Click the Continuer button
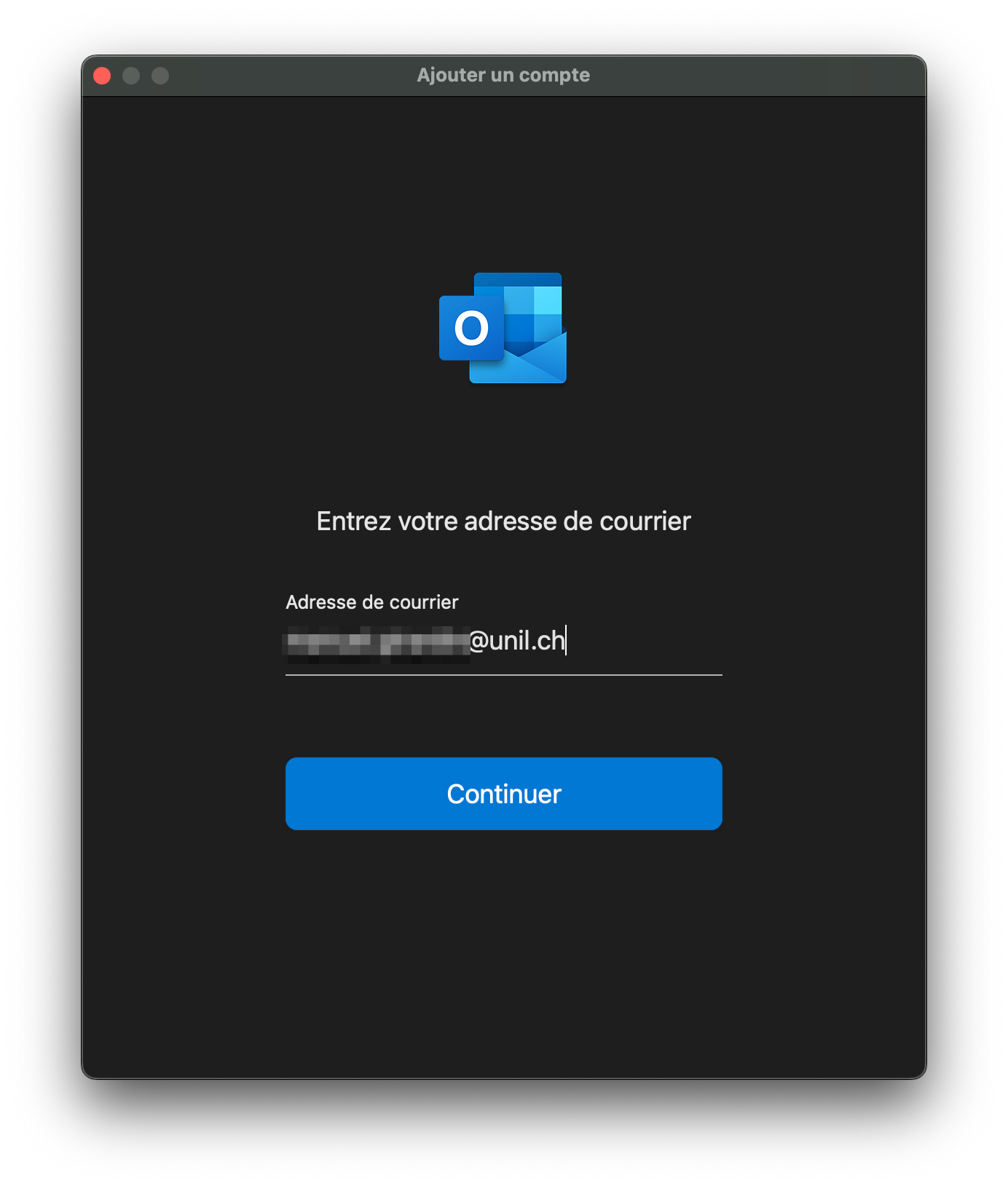 504,794
